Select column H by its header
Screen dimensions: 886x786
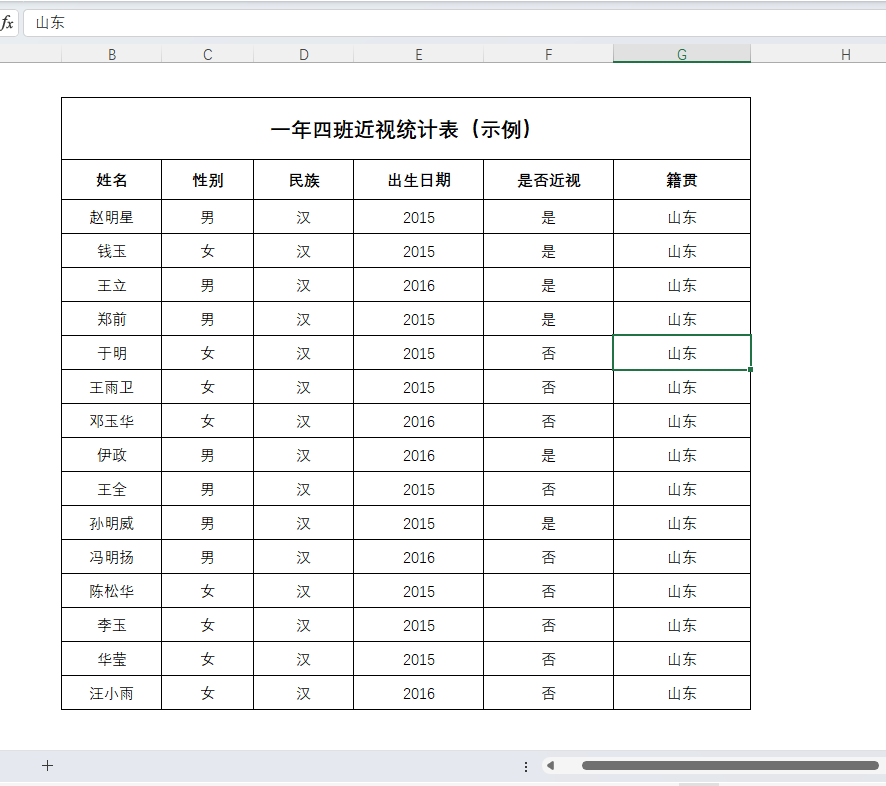tap(845, 53)
